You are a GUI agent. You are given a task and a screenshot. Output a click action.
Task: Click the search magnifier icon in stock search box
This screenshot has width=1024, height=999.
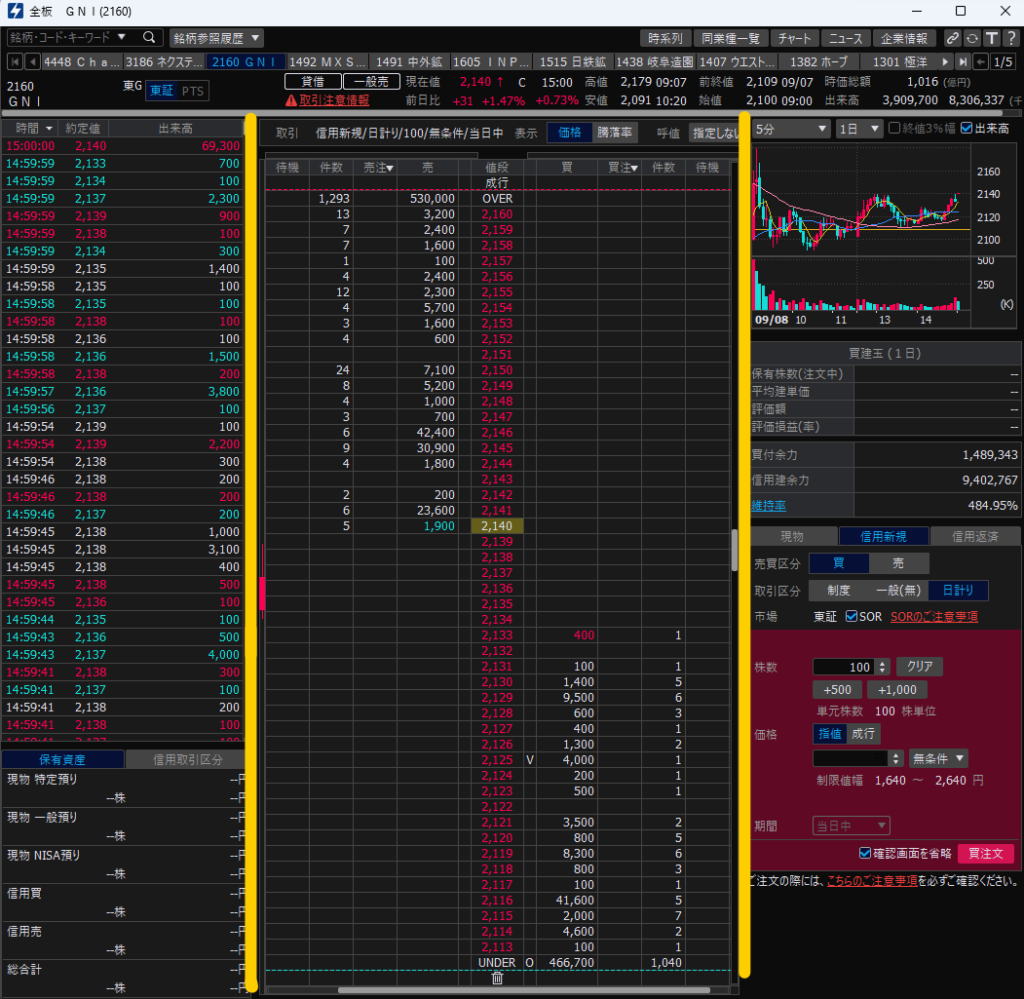(x=148, y=38)
